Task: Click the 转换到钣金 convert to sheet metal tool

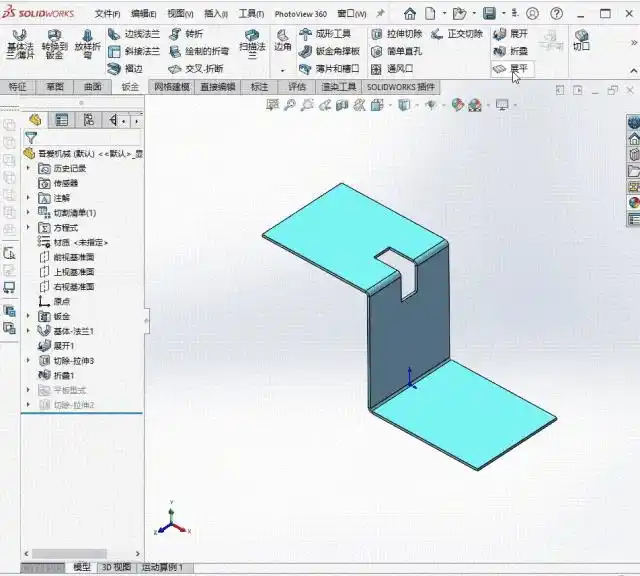Action: [x=54, y=45]
